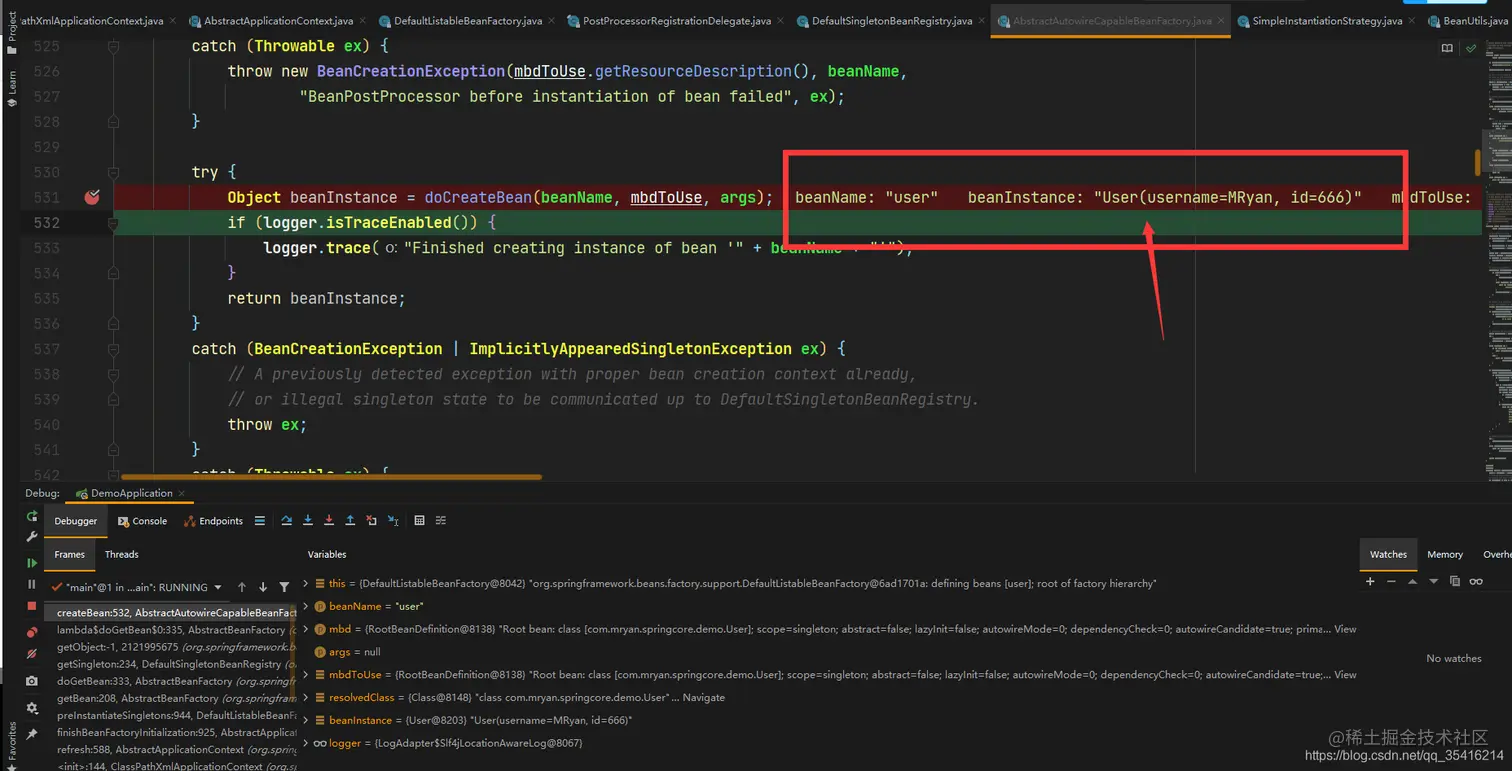The image size is (1512, 771).
Task: Expand 'this' variable node
Action: (306, 583)
